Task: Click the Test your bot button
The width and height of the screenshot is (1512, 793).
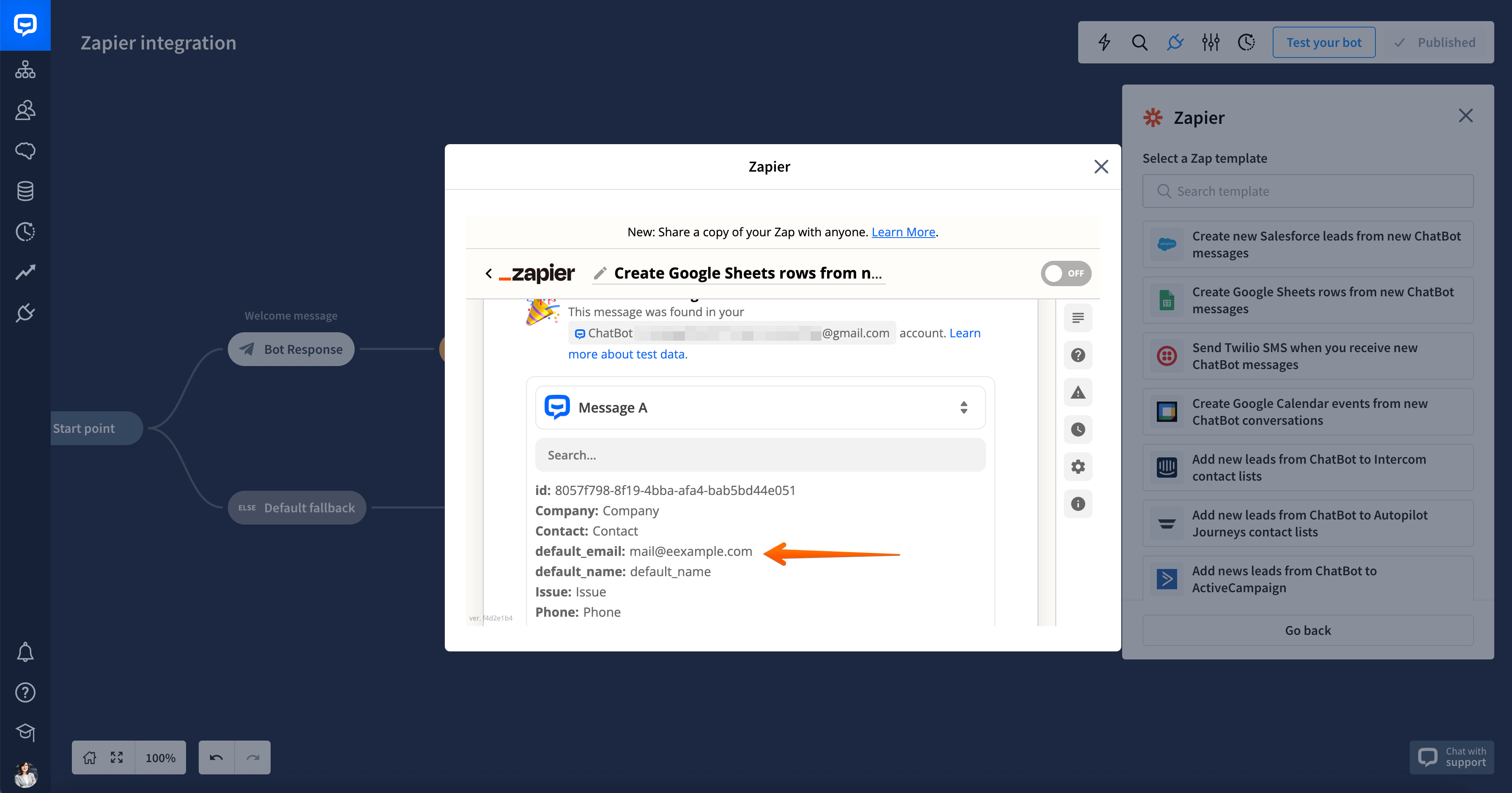Action: coord(1323,42)
